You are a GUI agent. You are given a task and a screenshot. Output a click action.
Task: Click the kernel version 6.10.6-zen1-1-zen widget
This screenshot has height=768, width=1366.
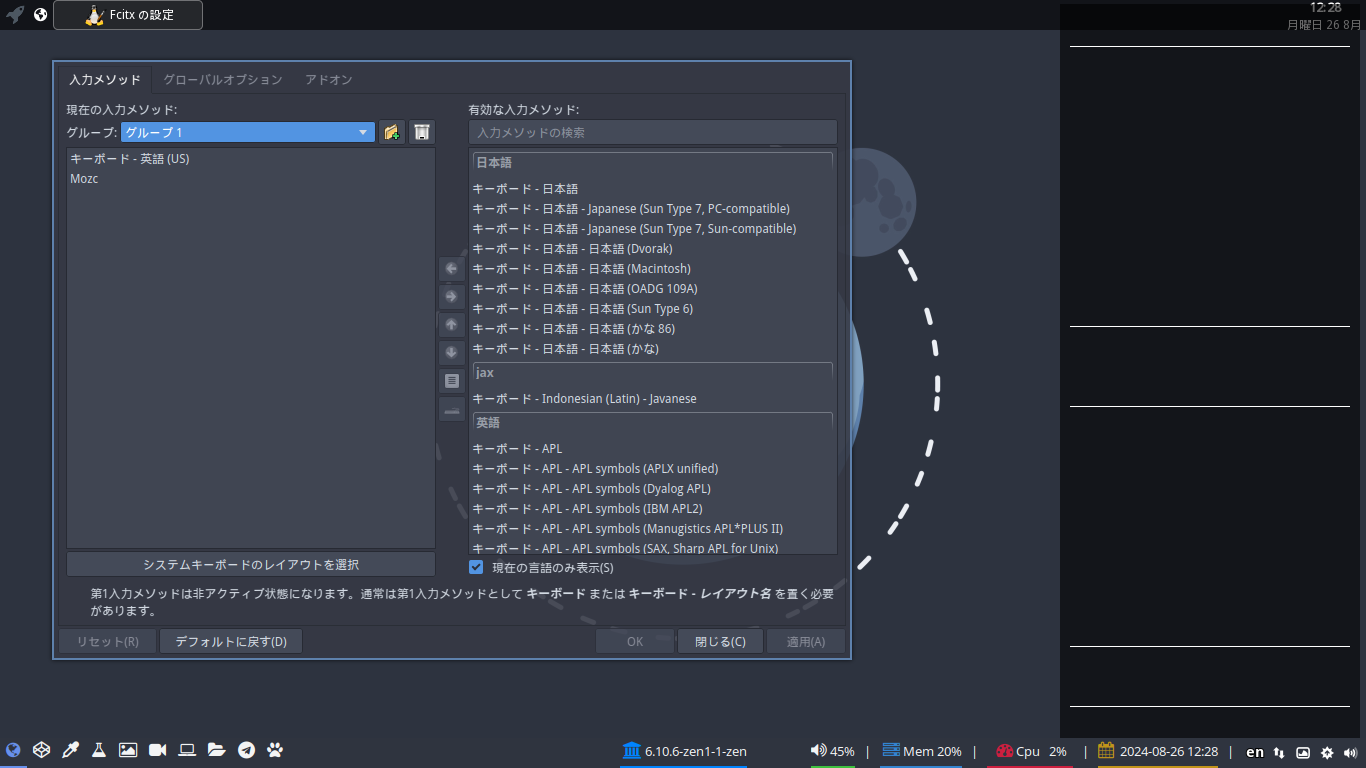[684, 751]
